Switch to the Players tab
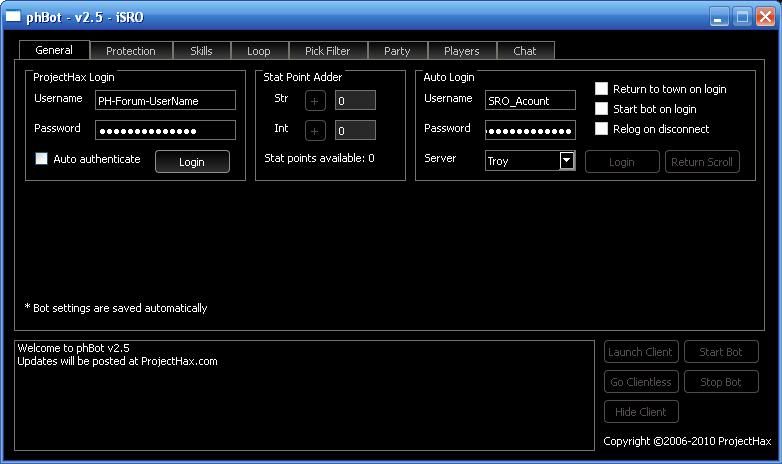Image resolution: width=782 pixels, height=464 pixels. tap(461, 51)
